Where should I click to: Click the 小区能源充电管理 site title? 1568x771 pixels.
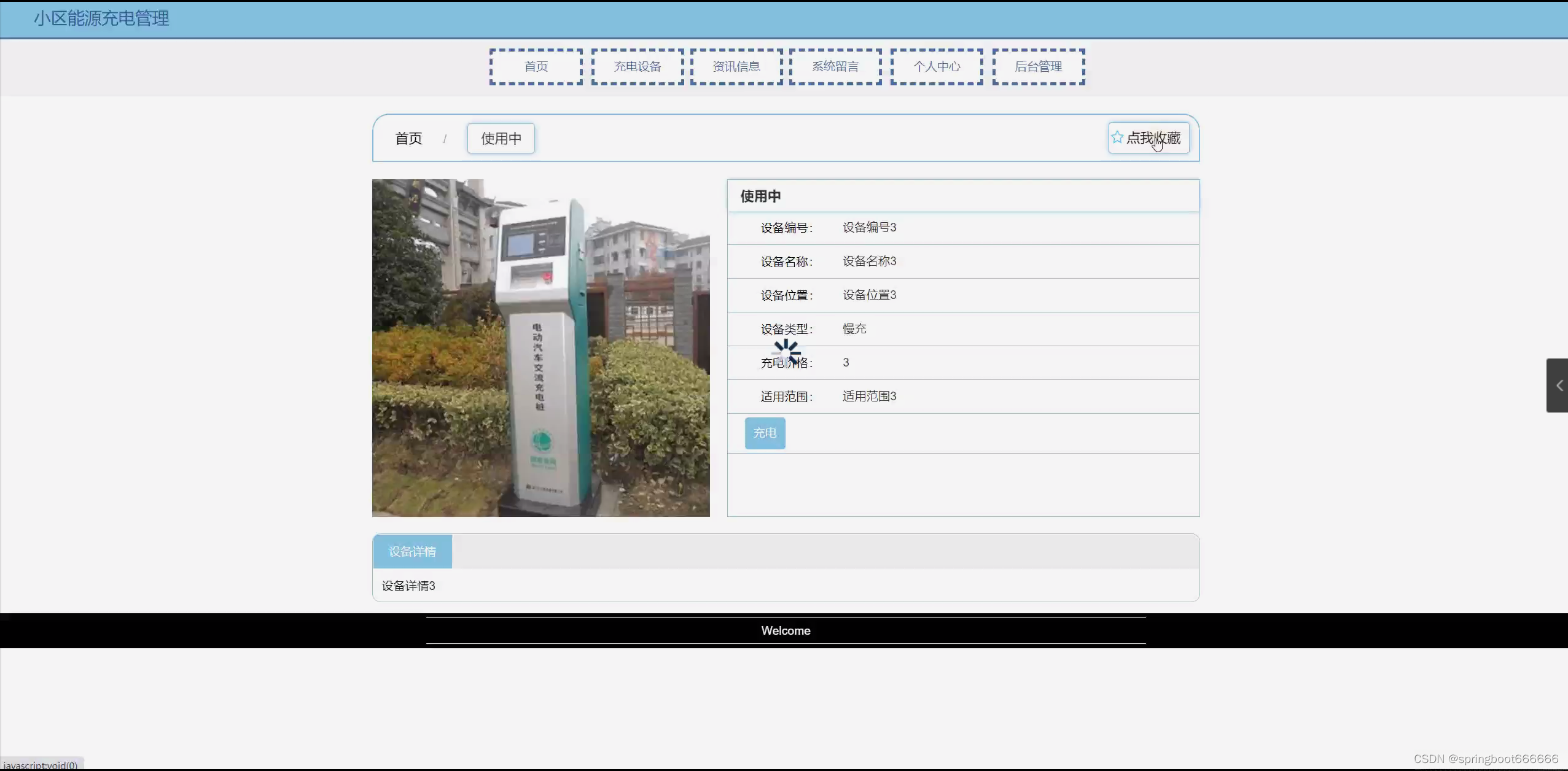coord(101,18)
